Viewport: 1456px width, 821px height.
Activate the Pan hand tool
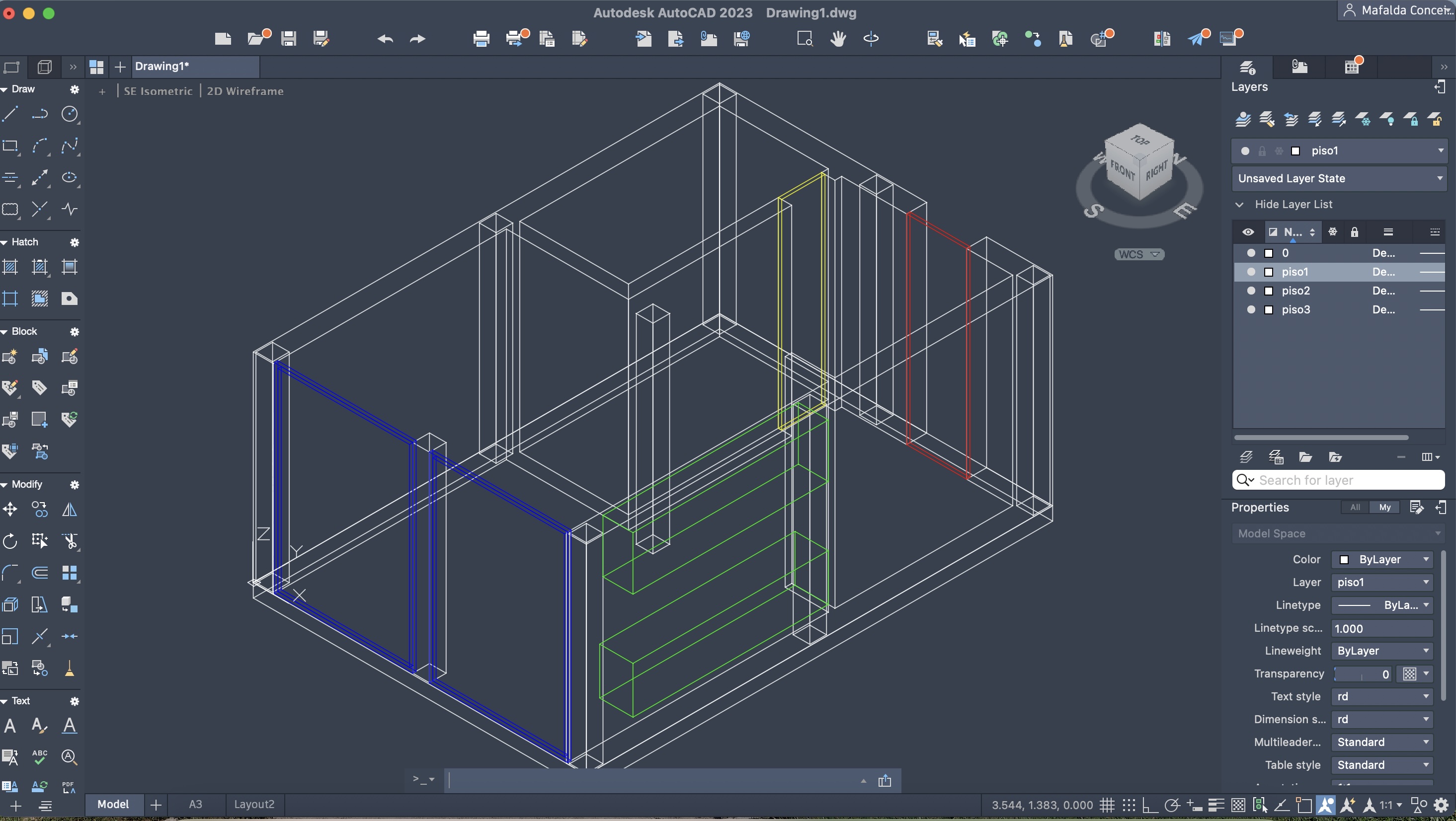838,38
